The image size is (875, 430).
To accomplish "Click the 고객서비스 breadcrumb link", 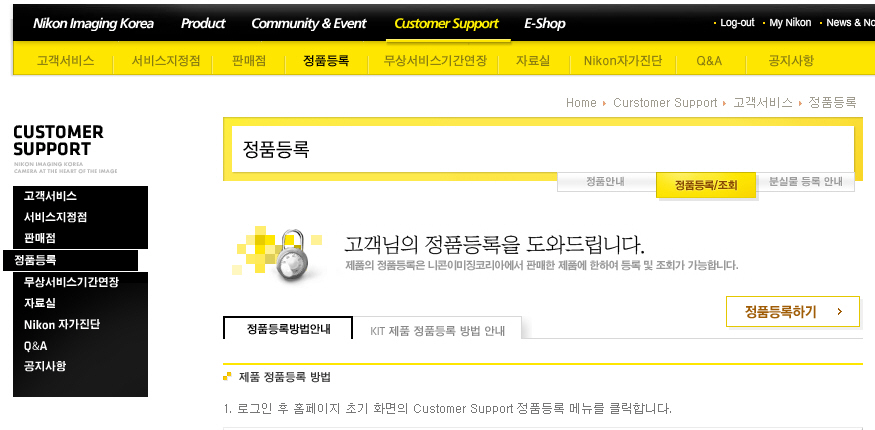I will (763, 103).
